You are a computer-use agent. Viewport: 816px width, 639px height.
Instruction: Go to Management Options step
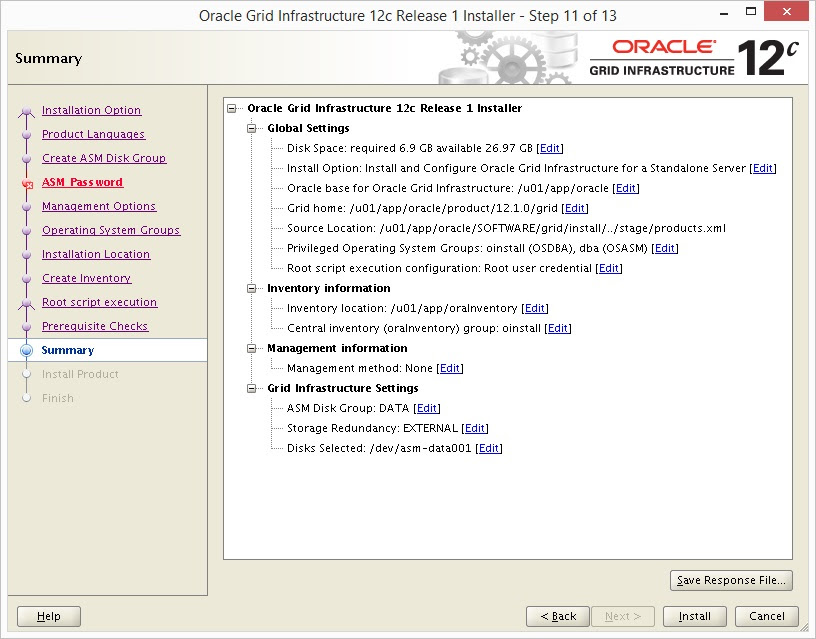[99, 206]
